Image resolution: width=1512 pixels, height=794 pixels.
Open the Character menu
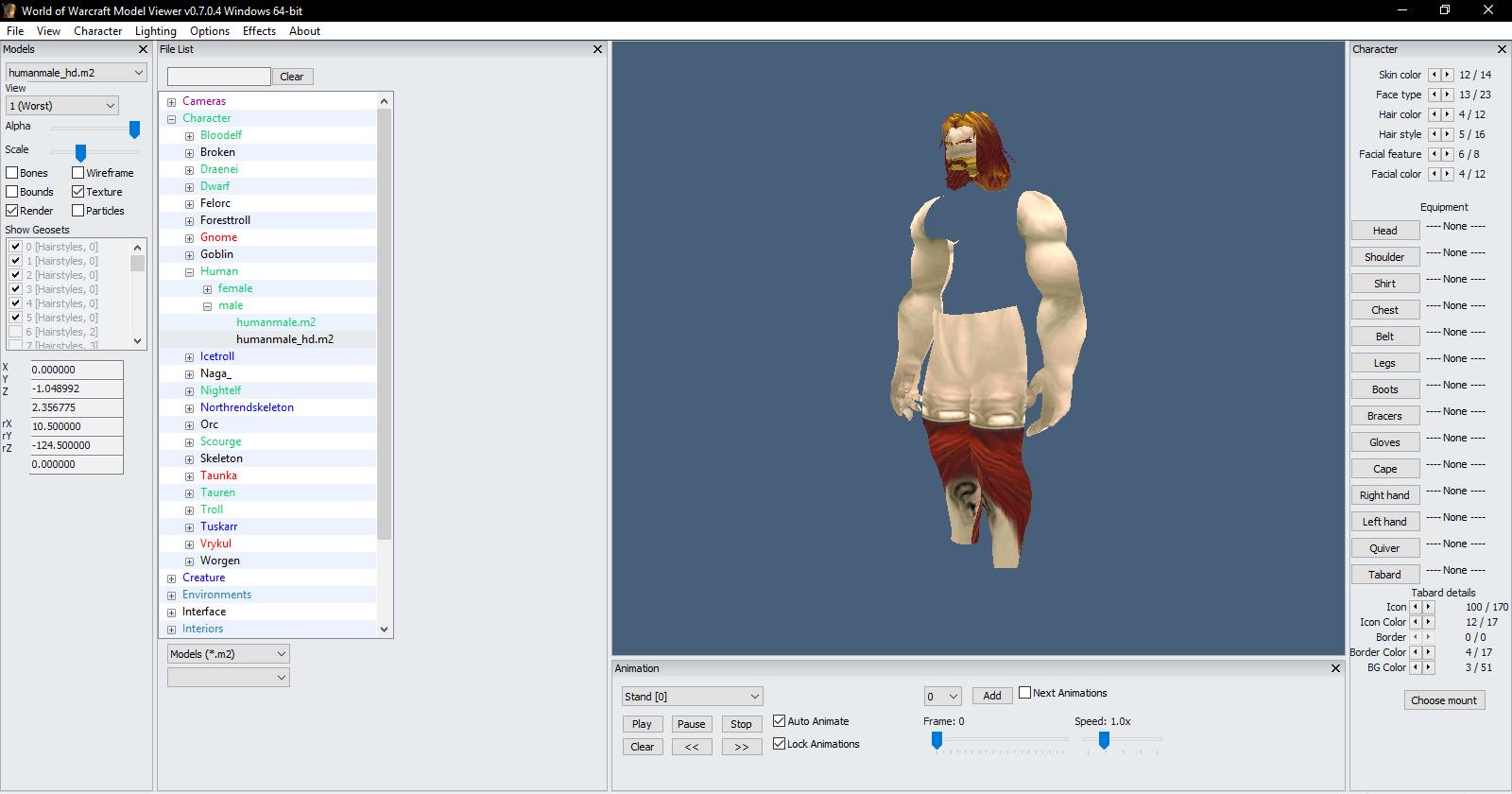pos(98,31)
